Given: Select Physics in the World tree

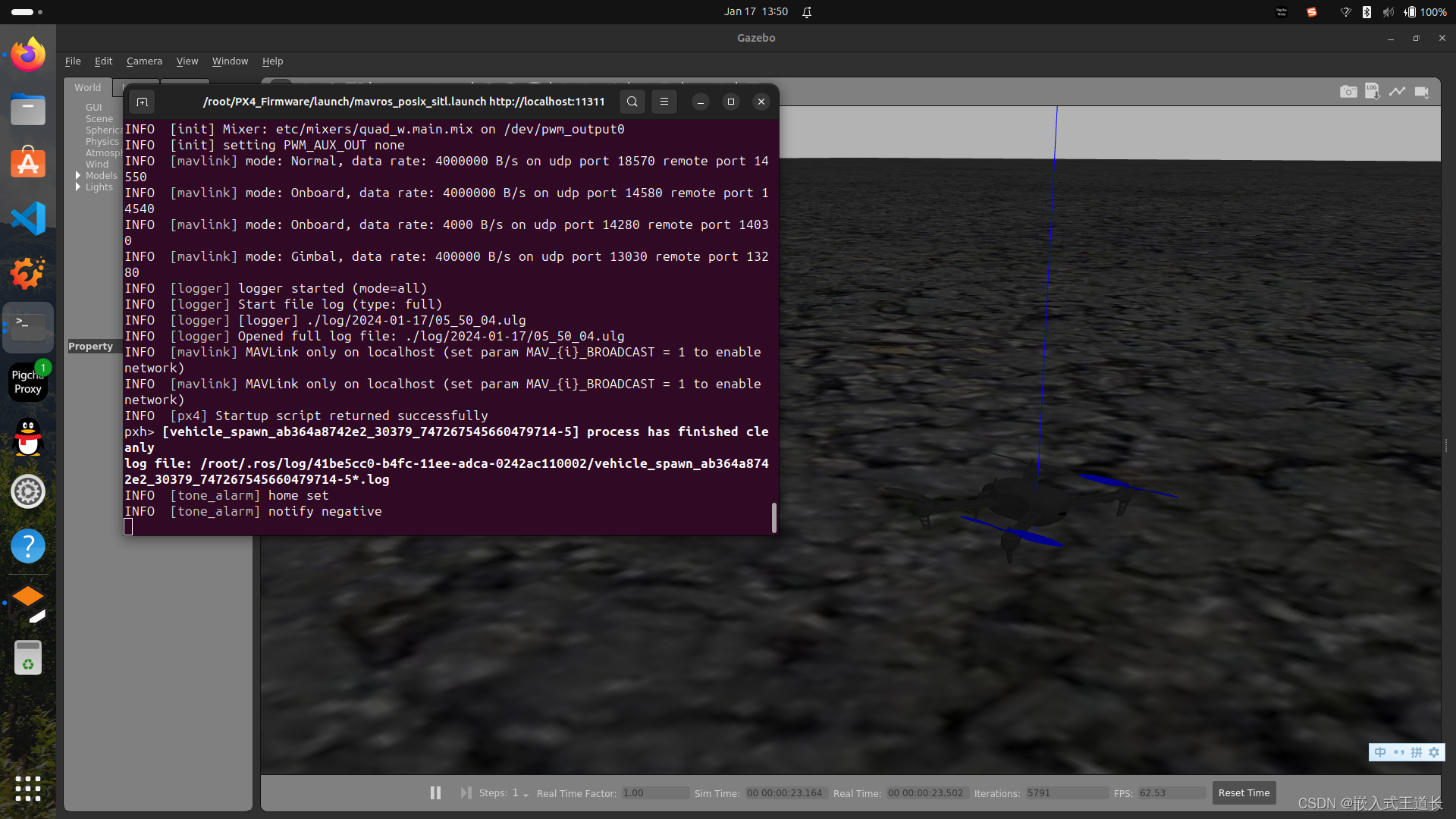Looking at the screenshot, I should click(102, 142).
